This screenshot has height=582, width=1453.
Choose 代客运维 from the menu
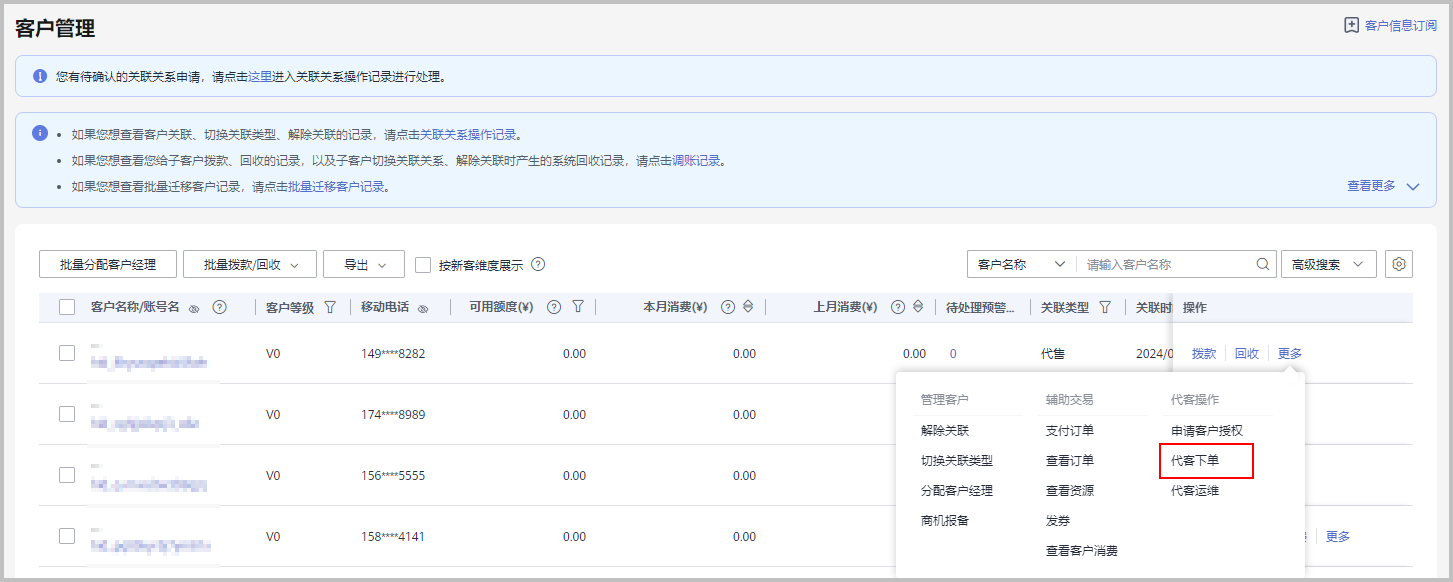click(x=1195, y=491)
